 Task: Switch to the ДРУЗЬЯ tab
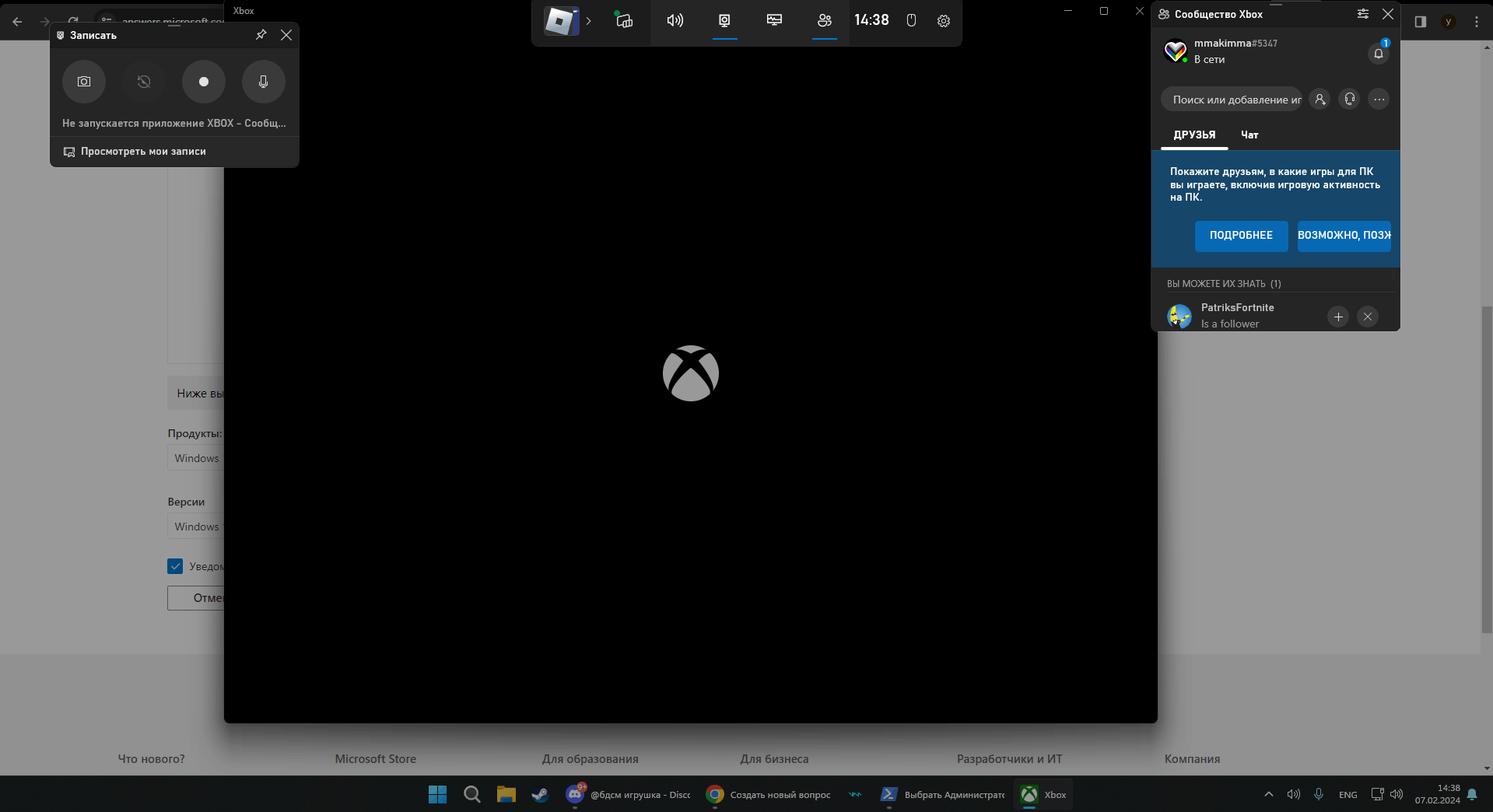1194,135
